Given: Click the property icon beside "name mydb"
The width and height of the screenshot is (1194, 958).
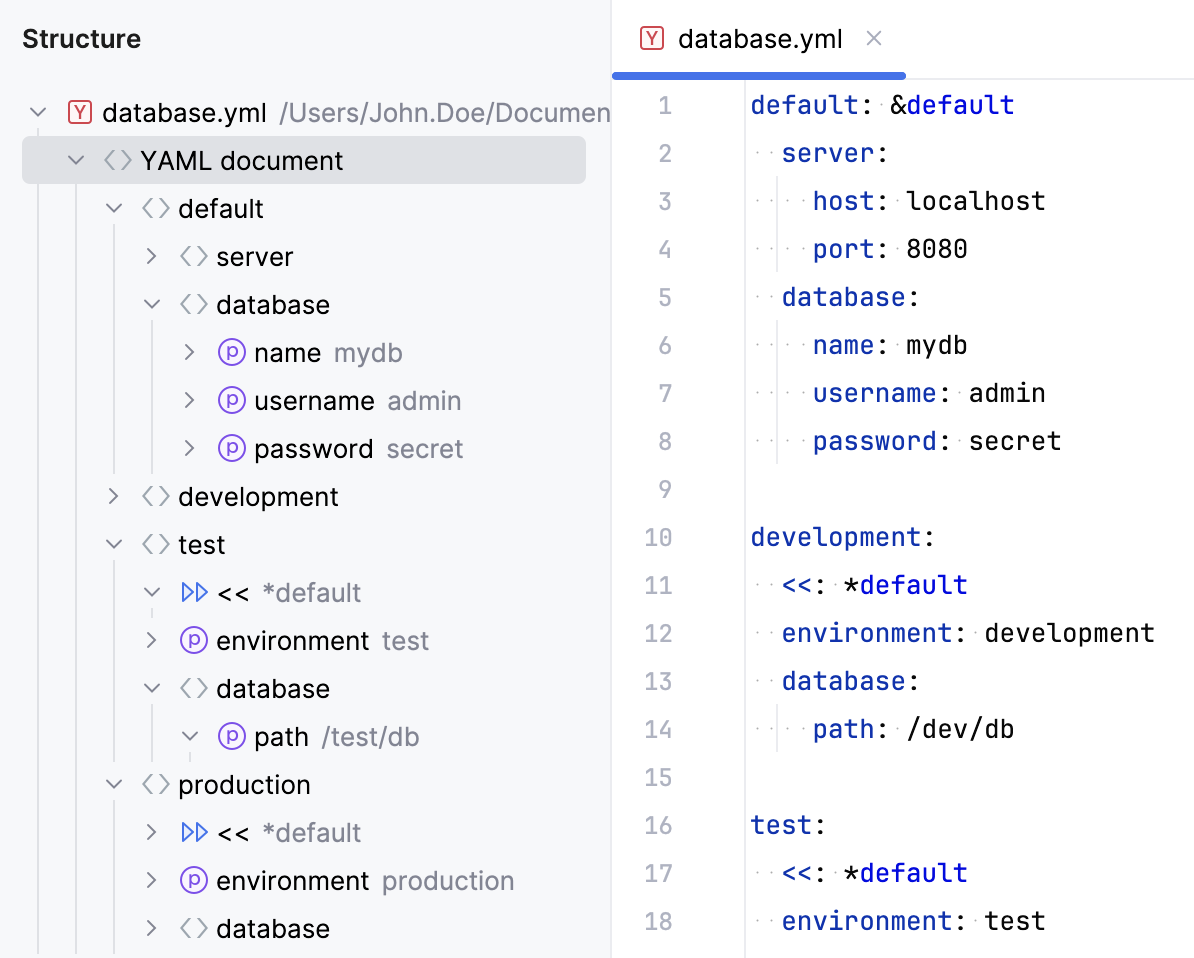Looking at the screenshot, I should (x=231, y=352).
